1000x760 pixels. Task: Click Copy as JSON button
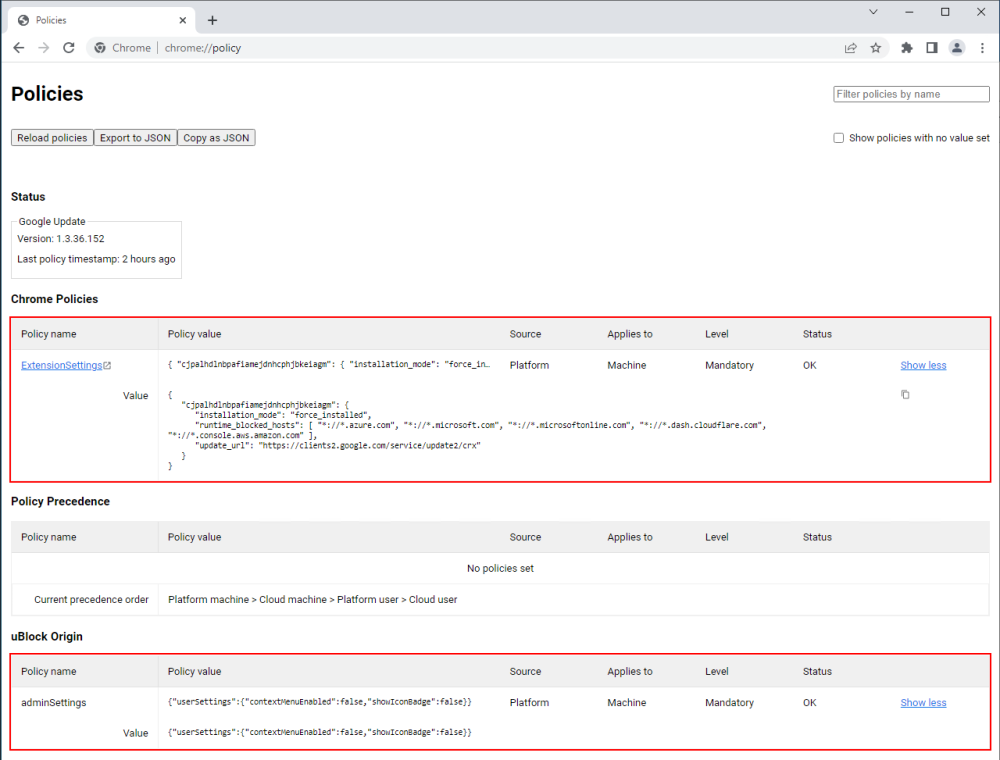click(x=216, y=138)
